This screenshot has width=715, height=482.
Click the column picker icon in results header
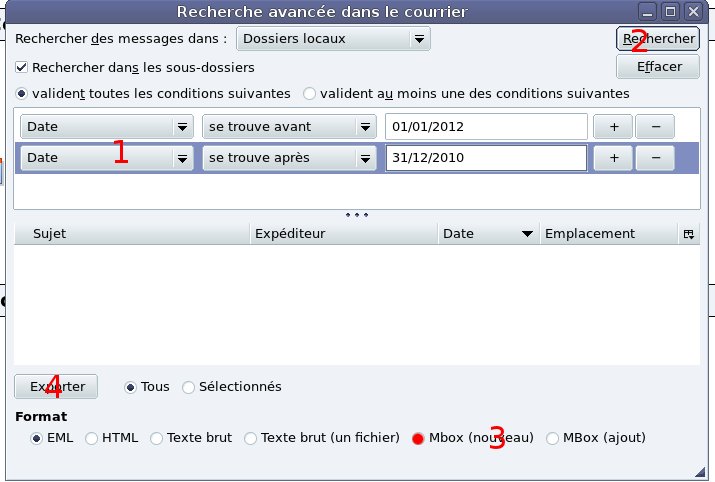click(688, 234)
